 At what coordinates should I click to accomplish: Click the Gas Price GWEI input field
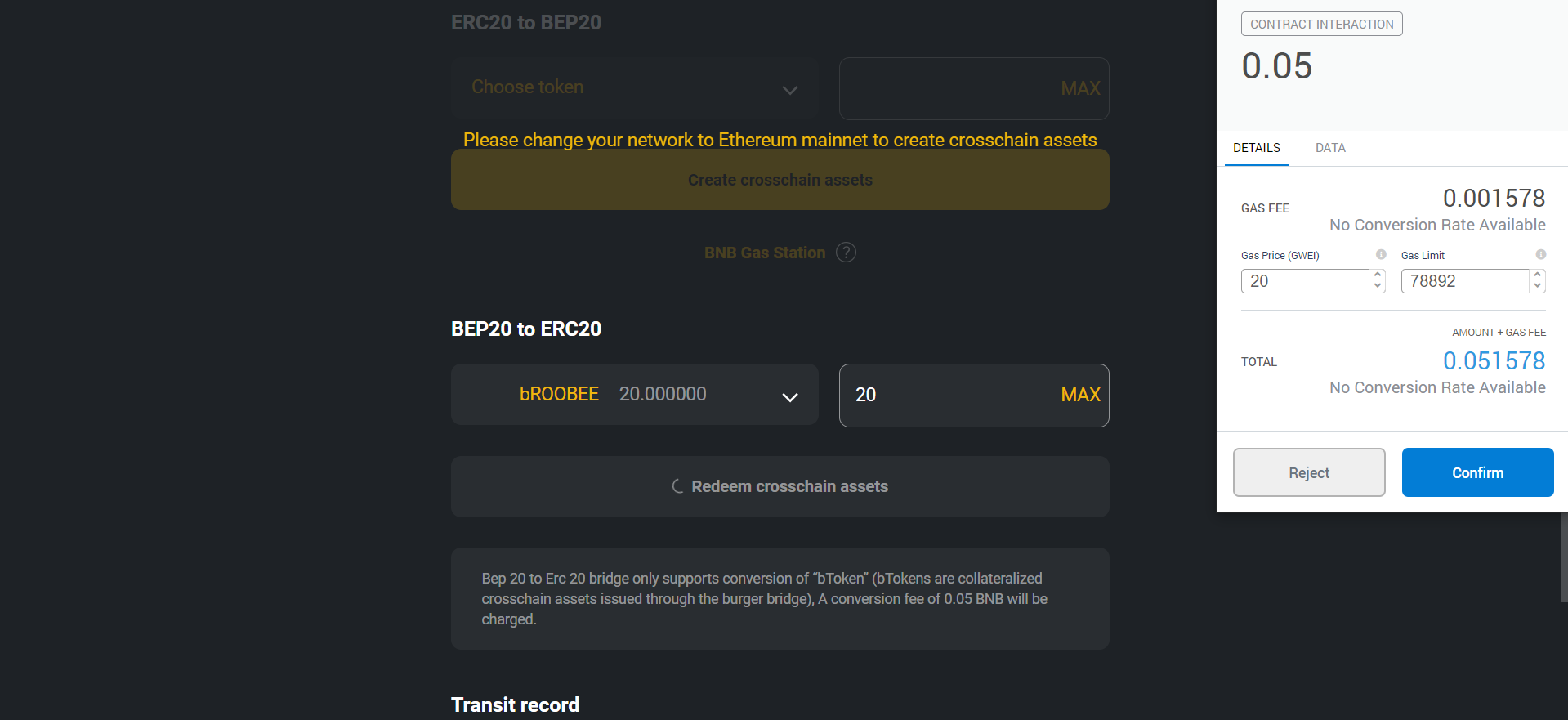pos(1305,281)
